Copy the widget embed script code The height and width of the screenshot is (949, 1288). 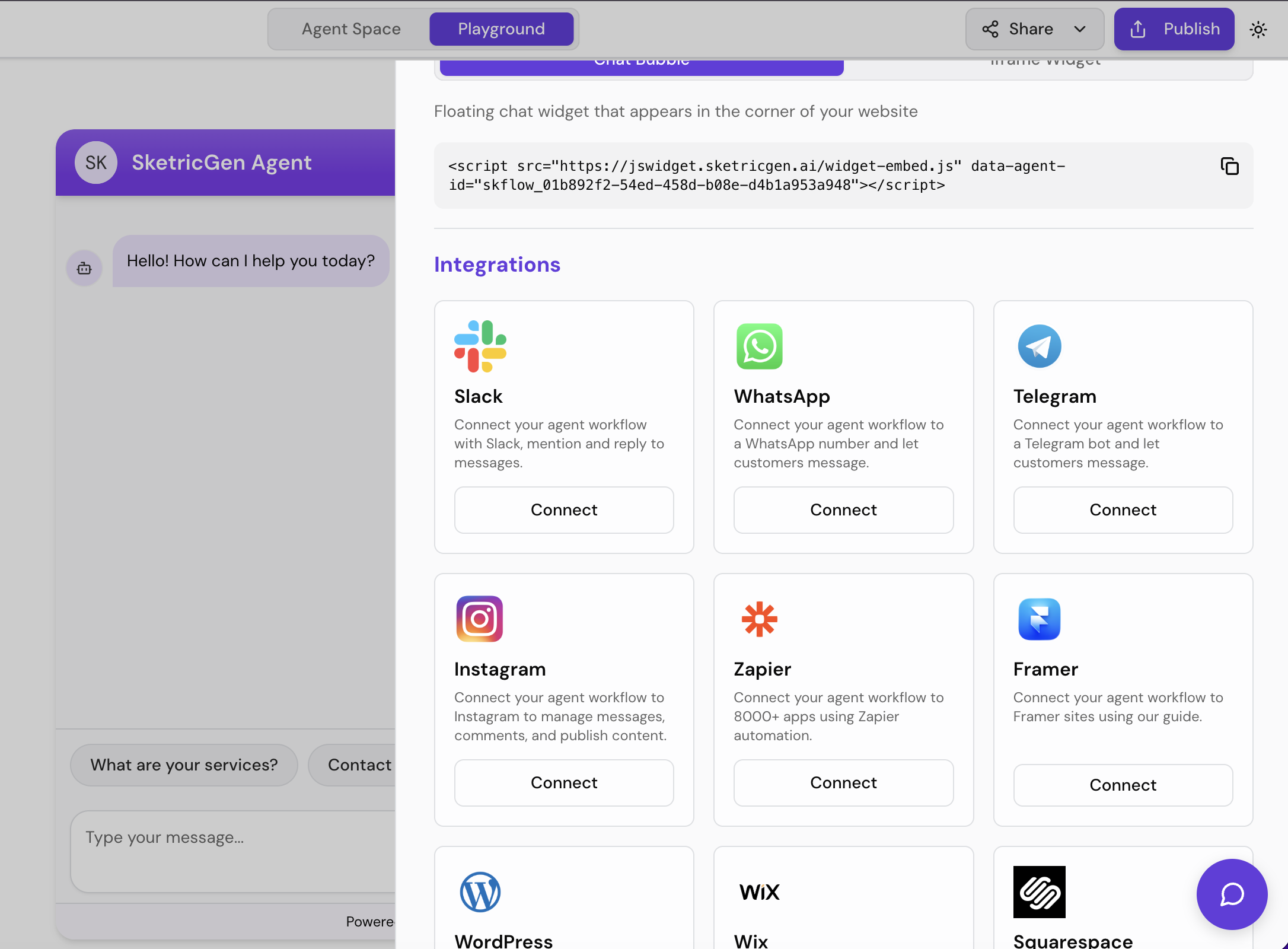coord(1229,167)
